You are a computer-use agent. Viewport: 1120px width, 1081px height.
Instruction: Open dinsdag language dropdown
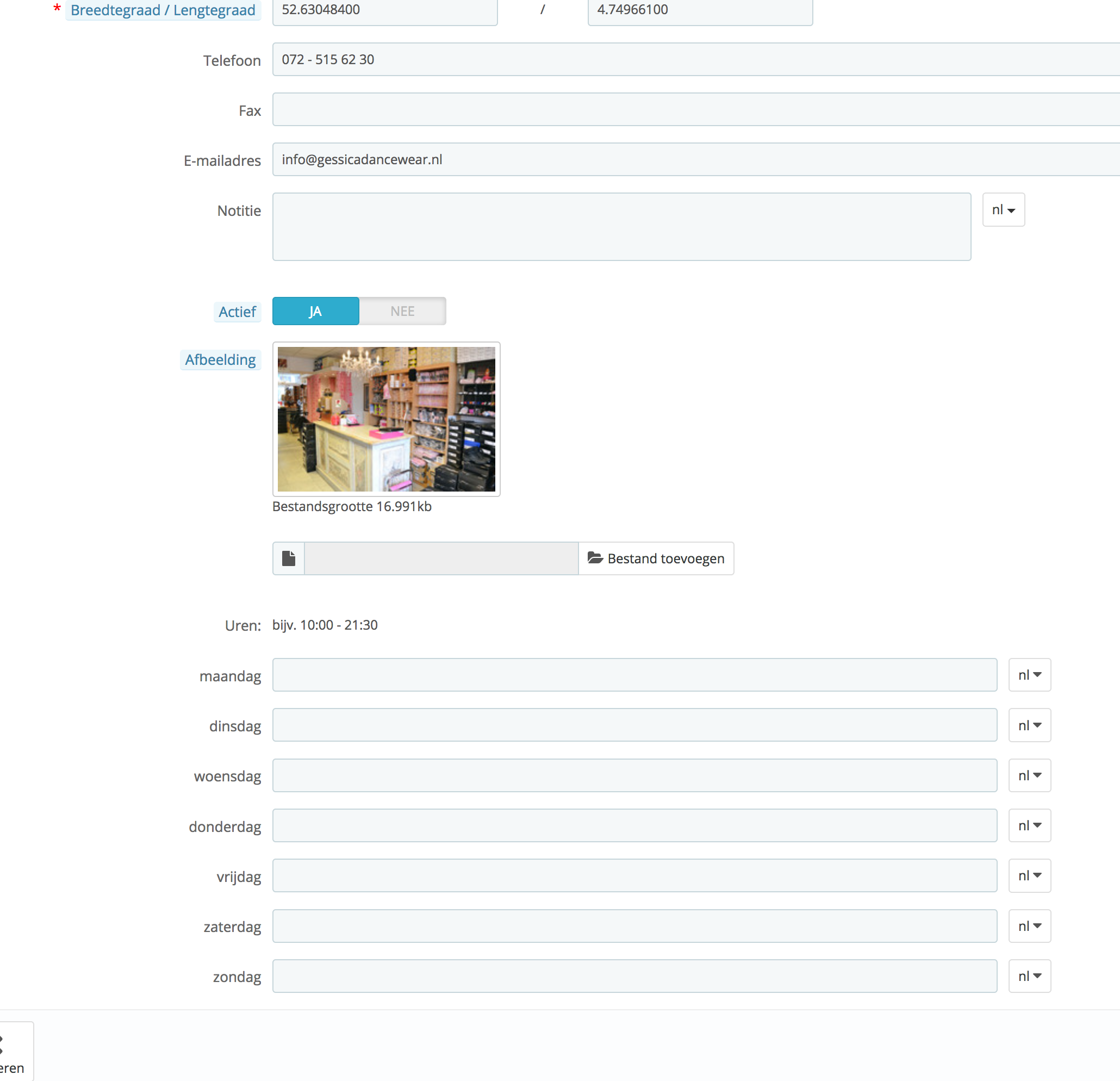[1029, 725]
